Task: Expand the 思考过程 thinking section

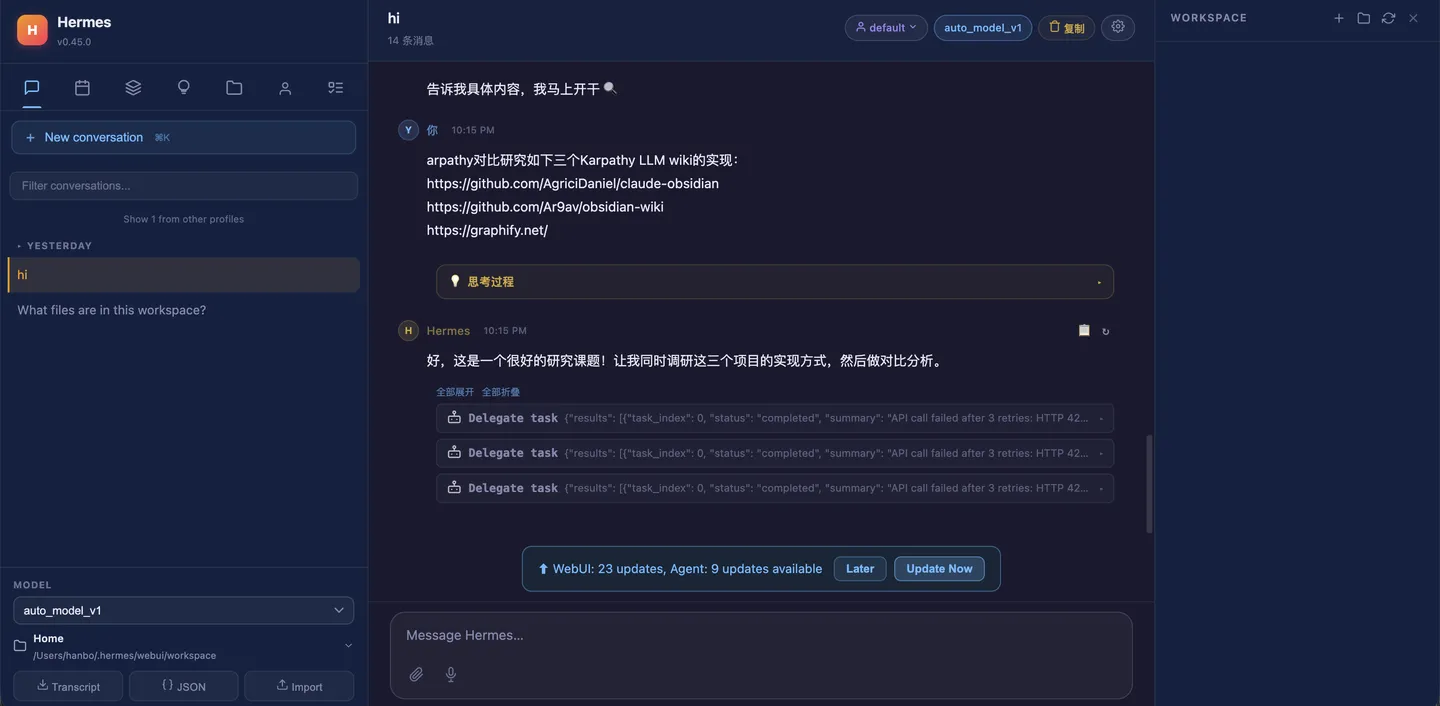Action: pyautogui.click(x=775, y=282)
